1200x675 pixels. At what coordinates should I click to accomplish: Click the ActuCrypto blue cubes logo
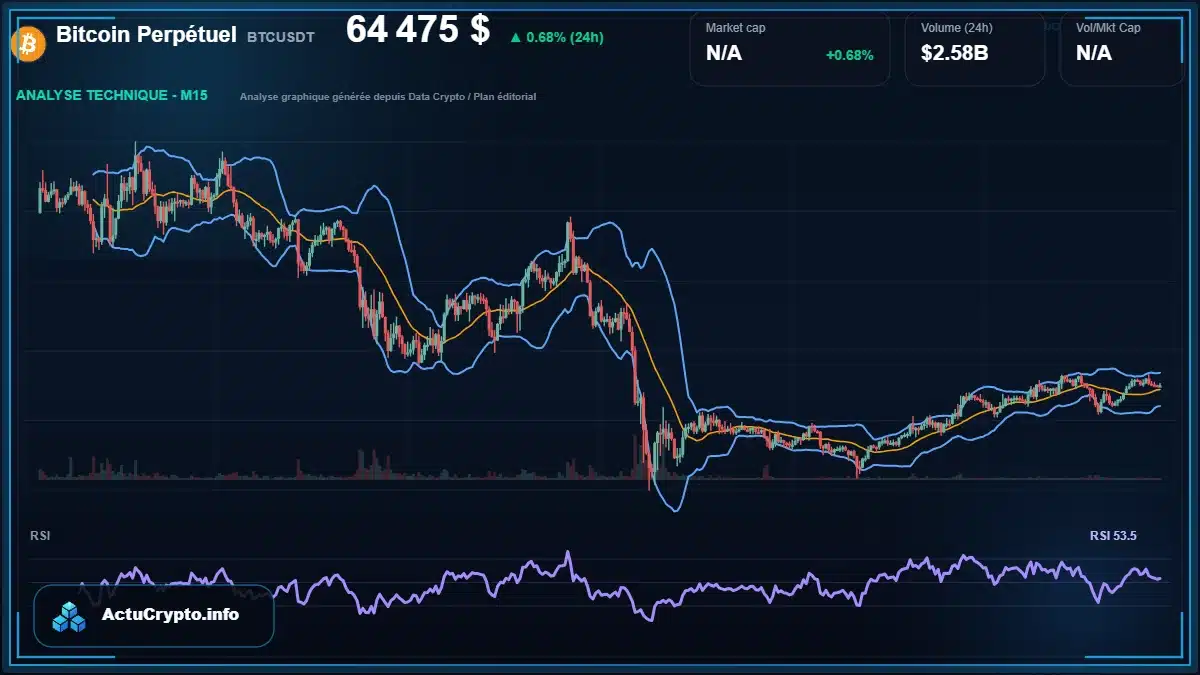pyautogui.click(x=70, y=616)
